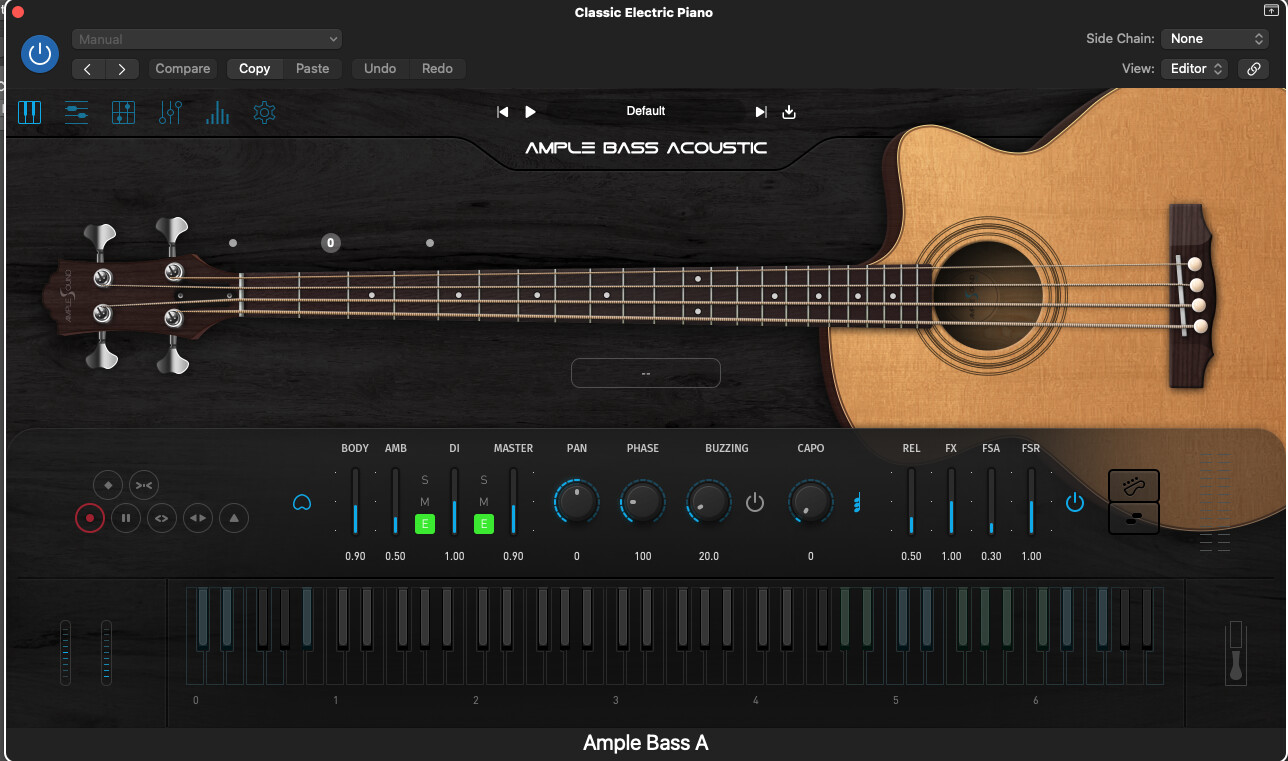Click the chord display box showing --

tap(646, 373)
